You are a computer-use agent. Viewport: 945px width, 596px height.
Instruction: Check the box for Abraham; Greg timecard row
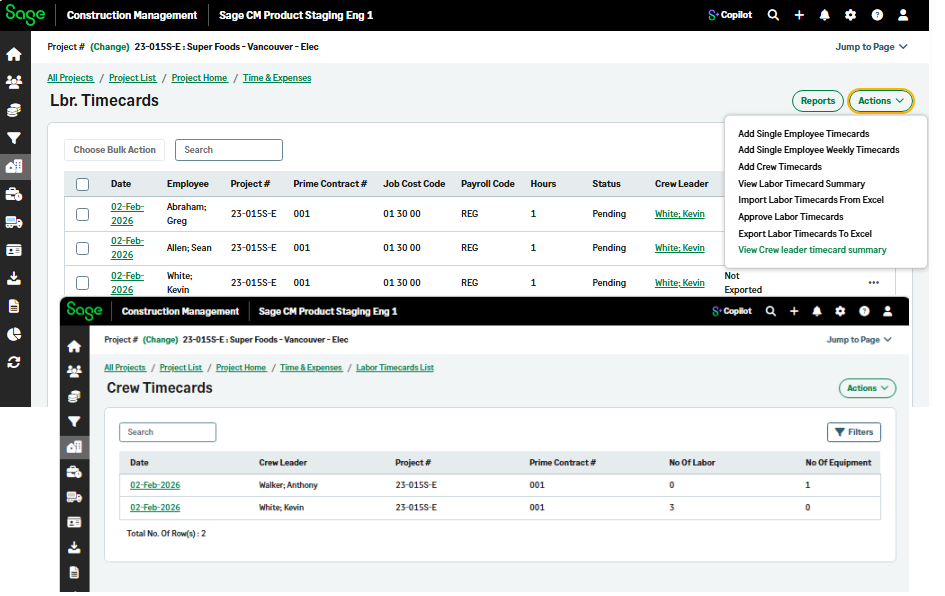click(x=83, y=214)
